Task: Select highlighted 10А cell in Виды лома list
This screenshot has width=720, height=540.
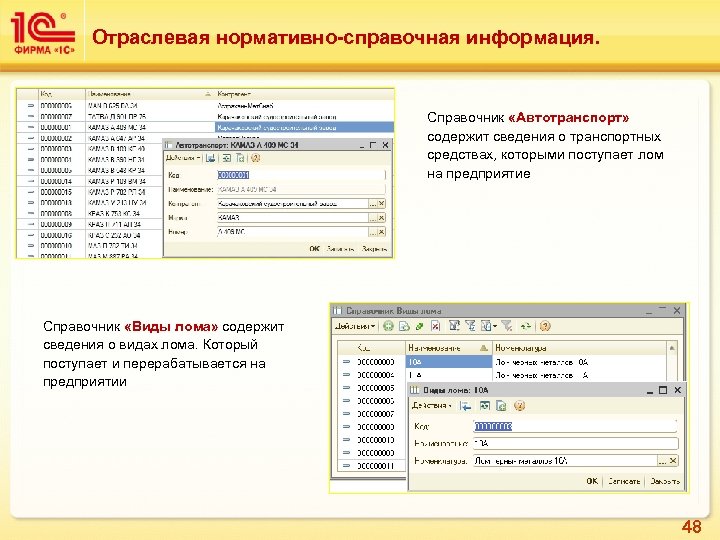Action: tap(449, 362)
